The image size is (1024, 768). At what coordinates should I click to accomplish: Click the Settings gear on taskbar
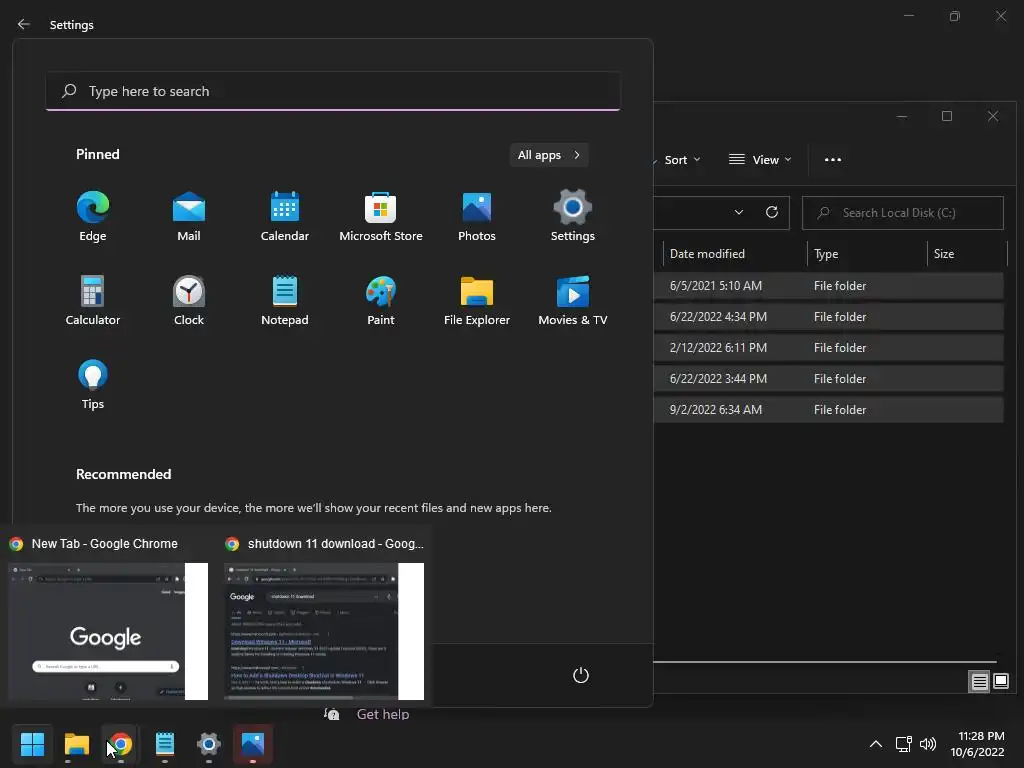tap(209, 744)
